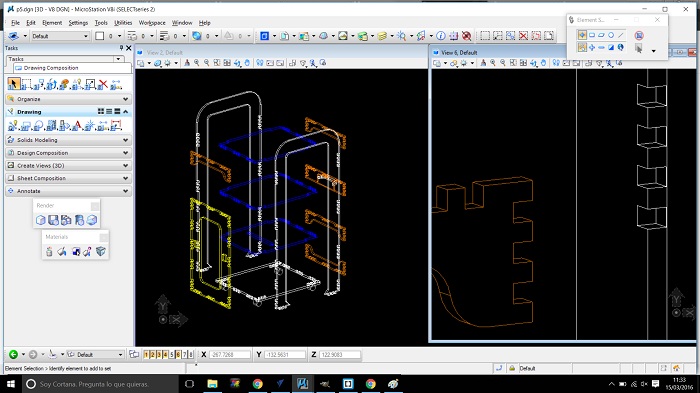This screenshot has height=393, width=700.
Task: Click the red X Delete Element tool
Action: 103,84
